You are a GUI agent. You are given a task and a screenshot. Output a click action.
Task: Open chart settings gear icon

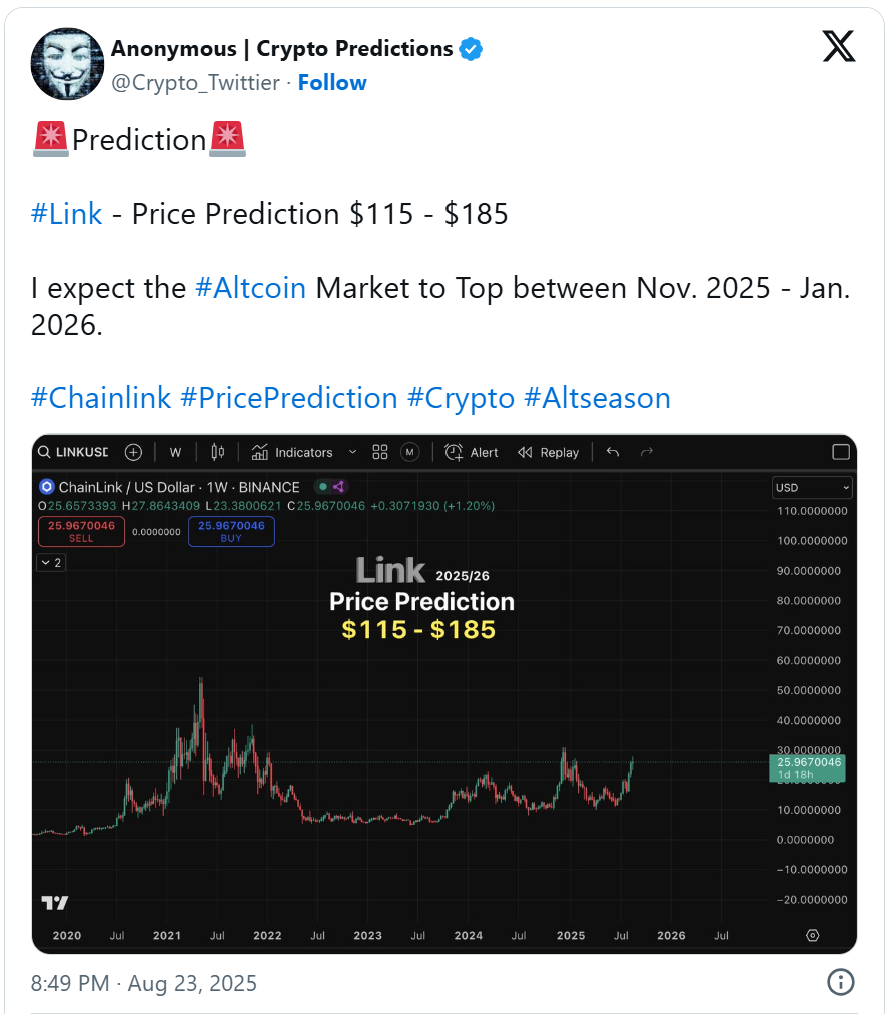click(x=813, y=935)
